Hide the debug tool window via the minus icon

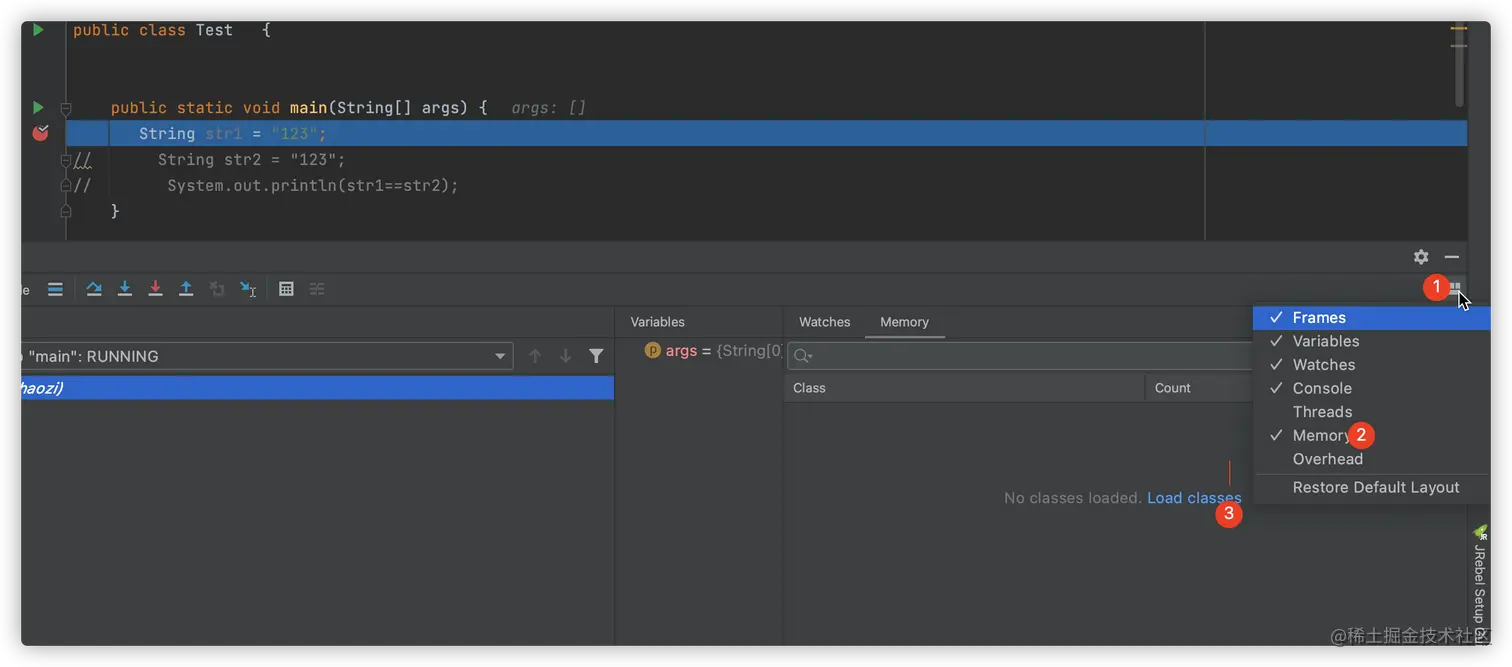[1452, 257]
